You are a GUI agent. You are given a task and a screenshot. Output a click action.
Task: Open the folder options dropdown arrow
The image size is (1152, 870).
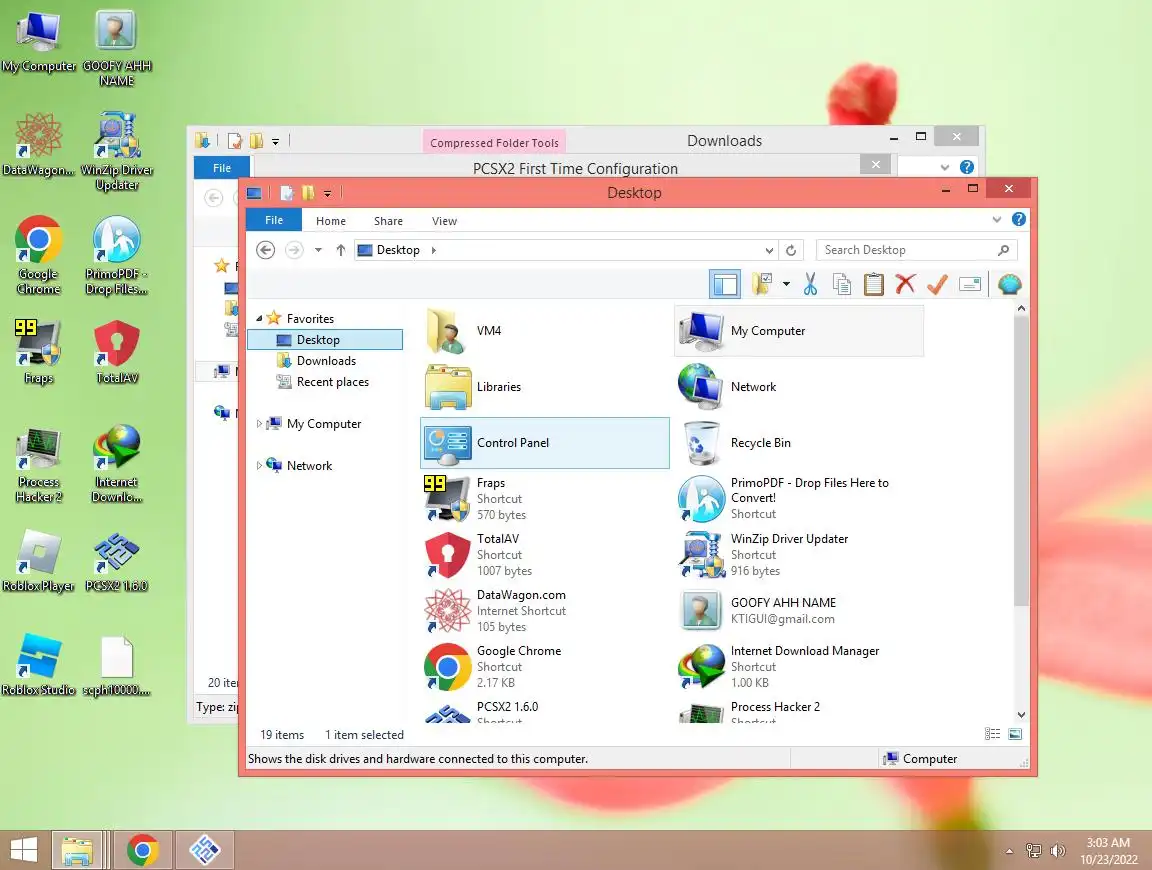(x=786, y=284)
